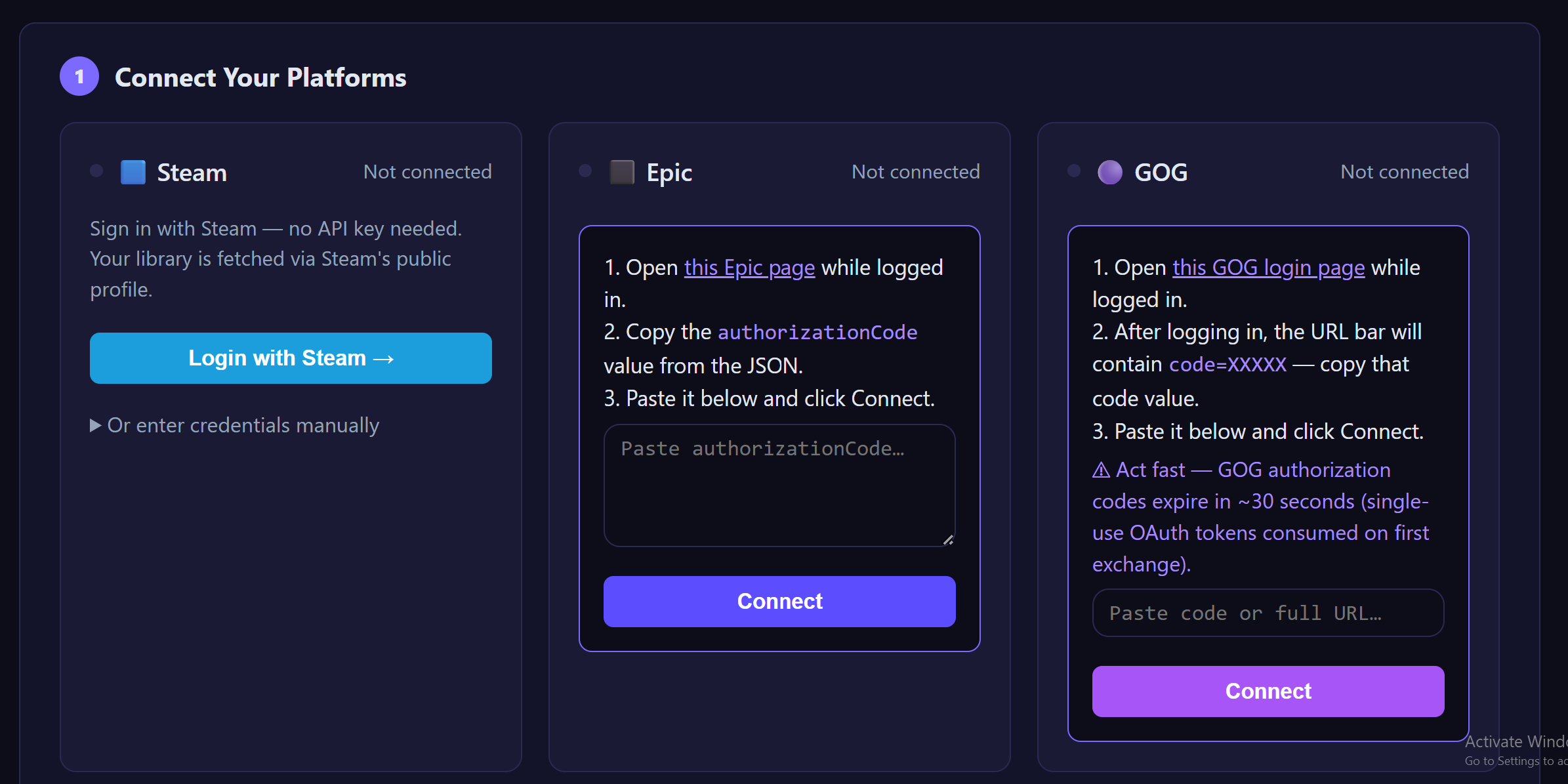This screenshot has width=1568, height=784.
Task: Click the Steam platform icon
Action: click(x=133, y=173)
